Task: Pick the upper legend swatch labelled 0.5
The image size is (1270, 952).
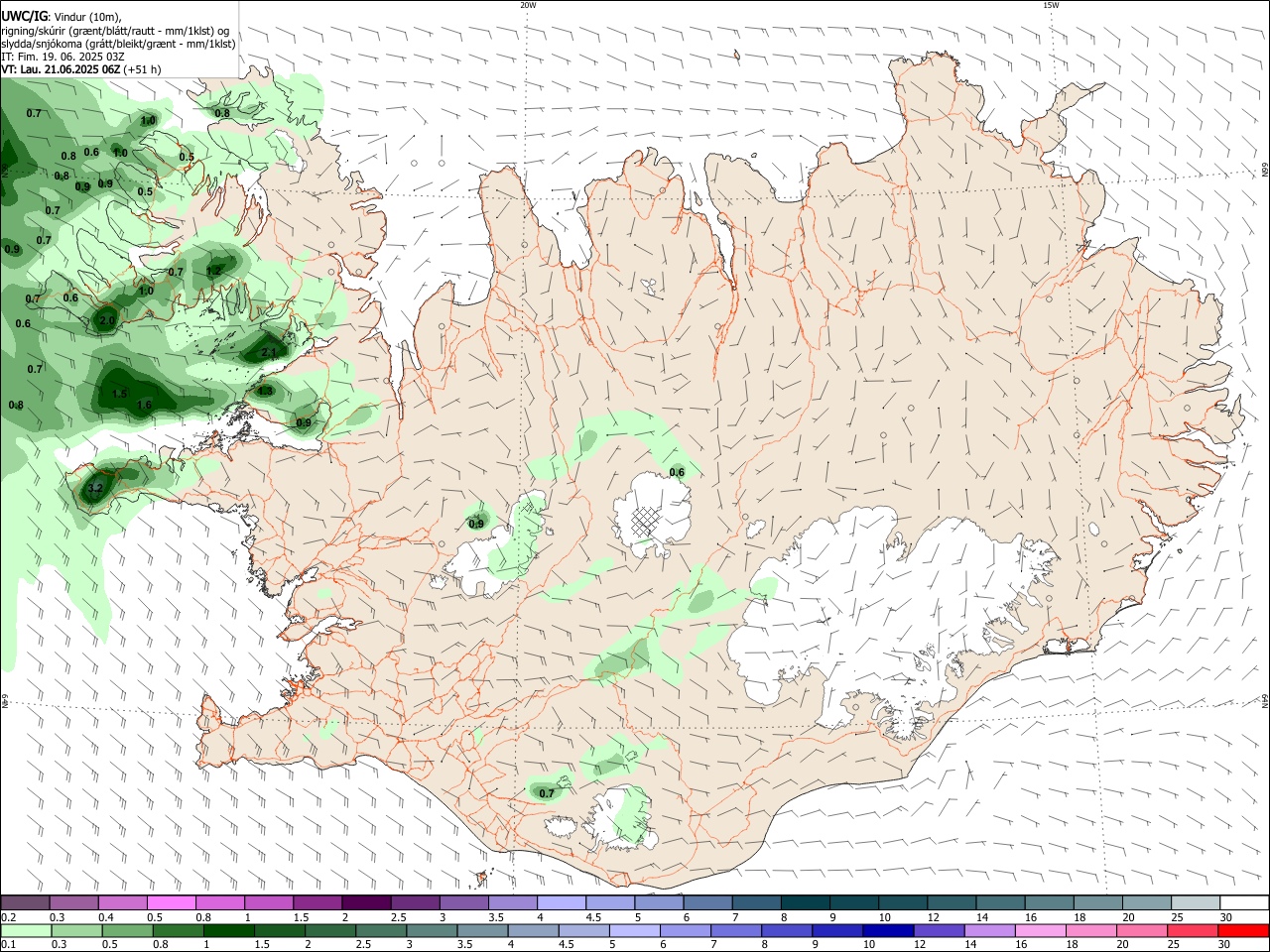Action: click(171, 902)
